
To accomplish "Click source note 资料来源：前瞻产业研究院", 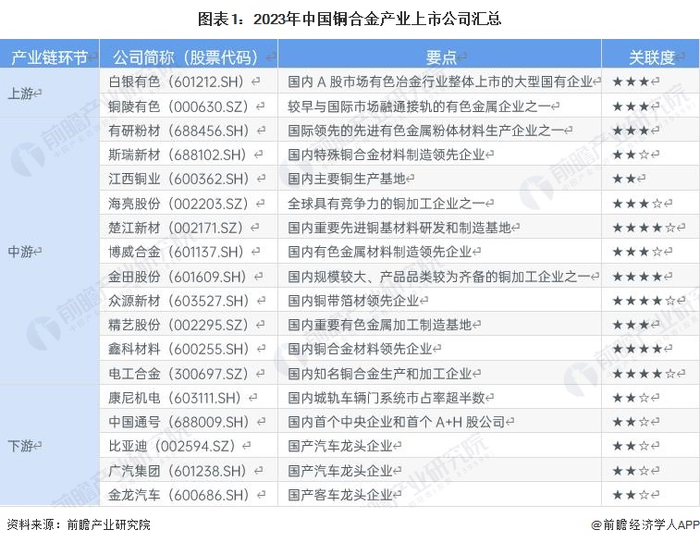I will click(79, 525).
